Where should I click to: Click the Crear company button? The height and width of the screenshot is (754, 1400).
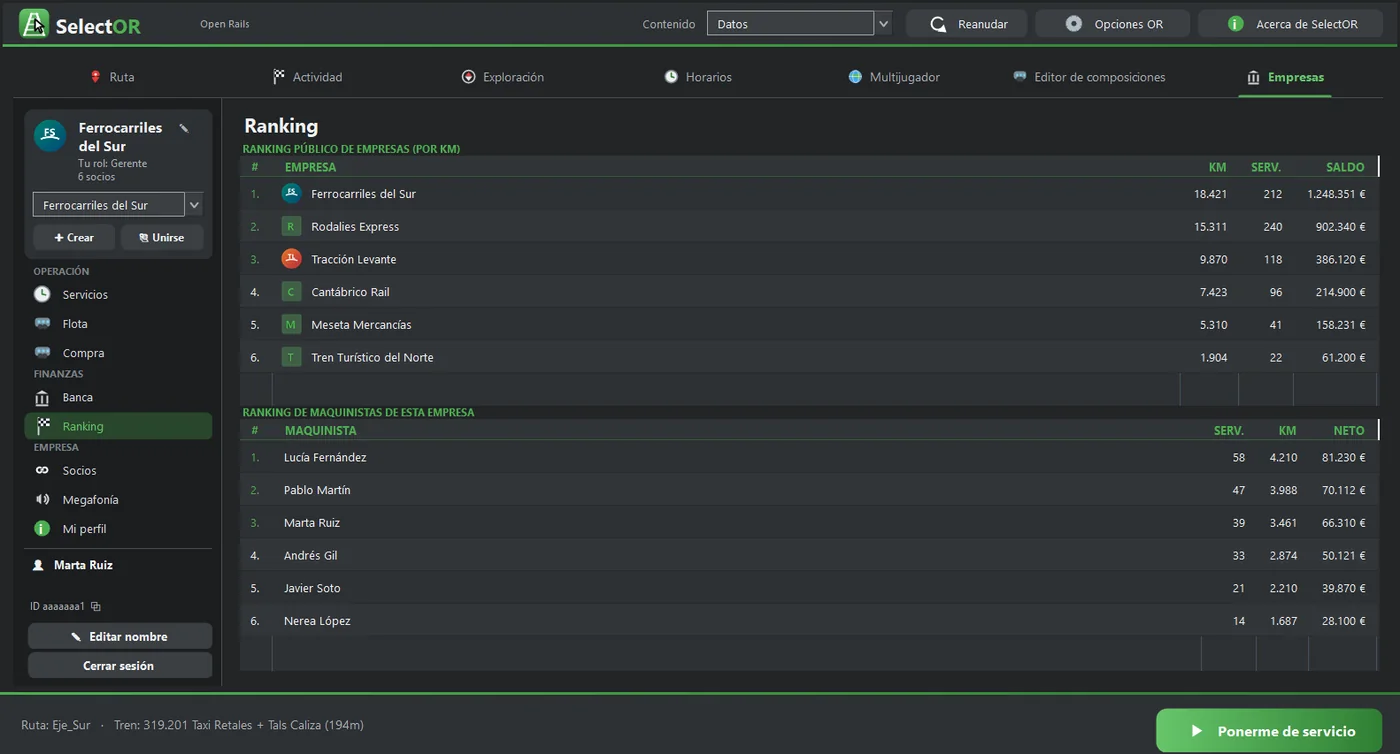point(74,237)
